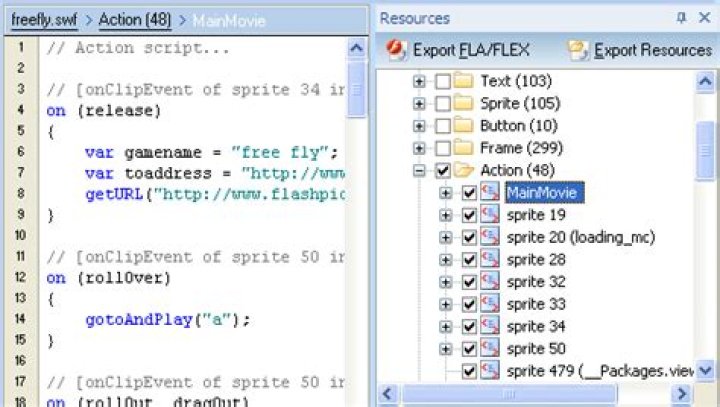This screenshot has width=720, height=407.
Task: Uncheck the sprite 33 checkbox
Action: (469, 304)
